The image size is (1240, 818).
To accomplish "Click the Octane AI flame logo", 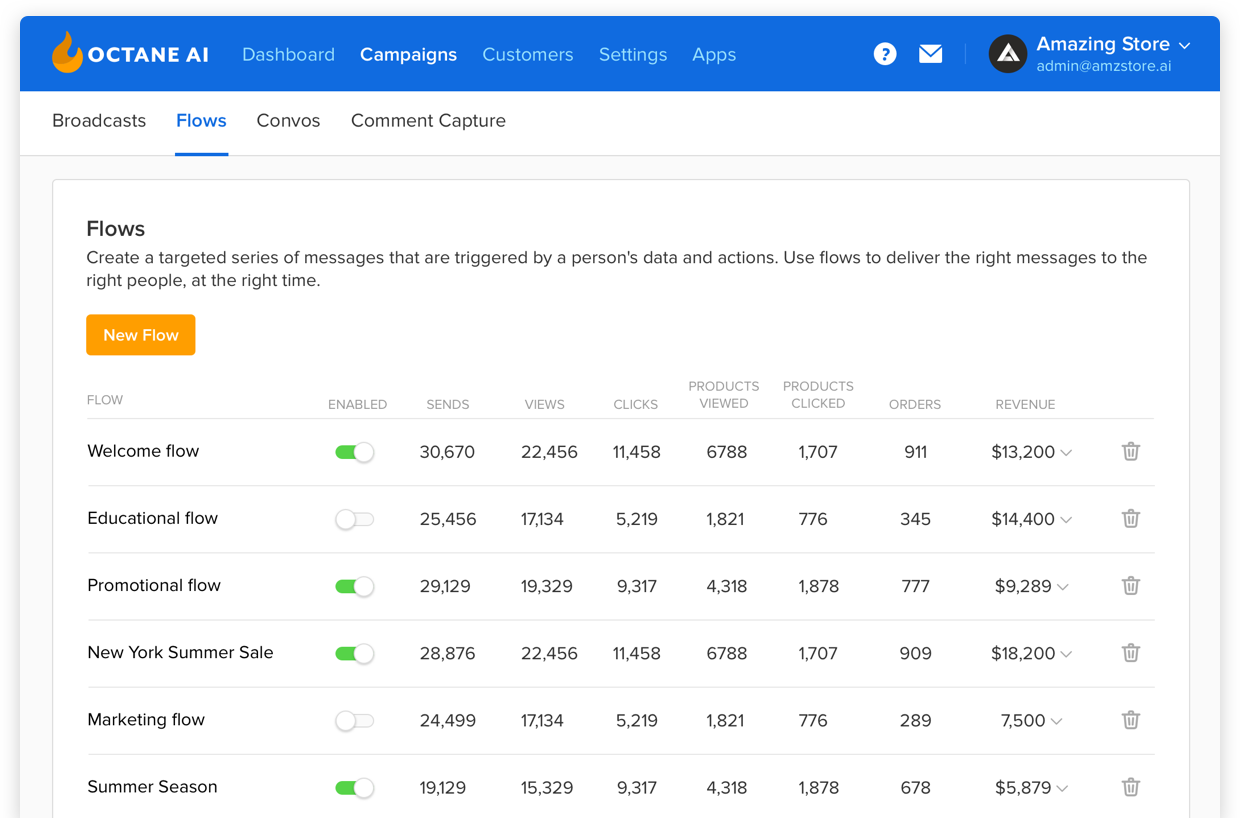I will pos(67,53).
